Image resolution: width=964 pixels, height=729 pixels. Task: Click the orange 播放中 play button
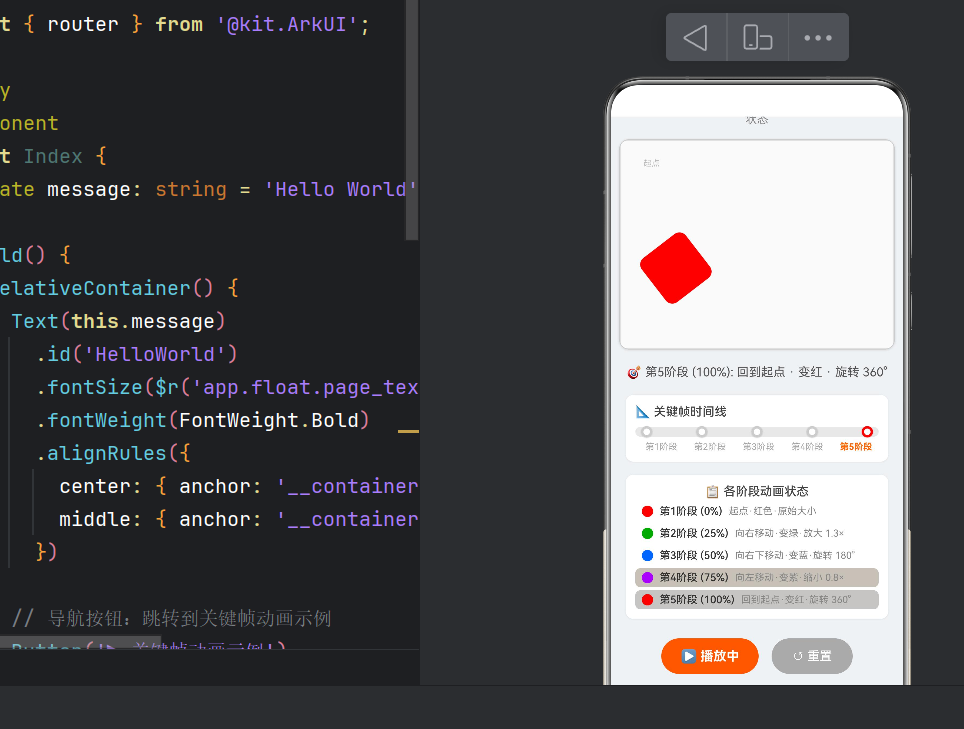click(x=709, y=656)
